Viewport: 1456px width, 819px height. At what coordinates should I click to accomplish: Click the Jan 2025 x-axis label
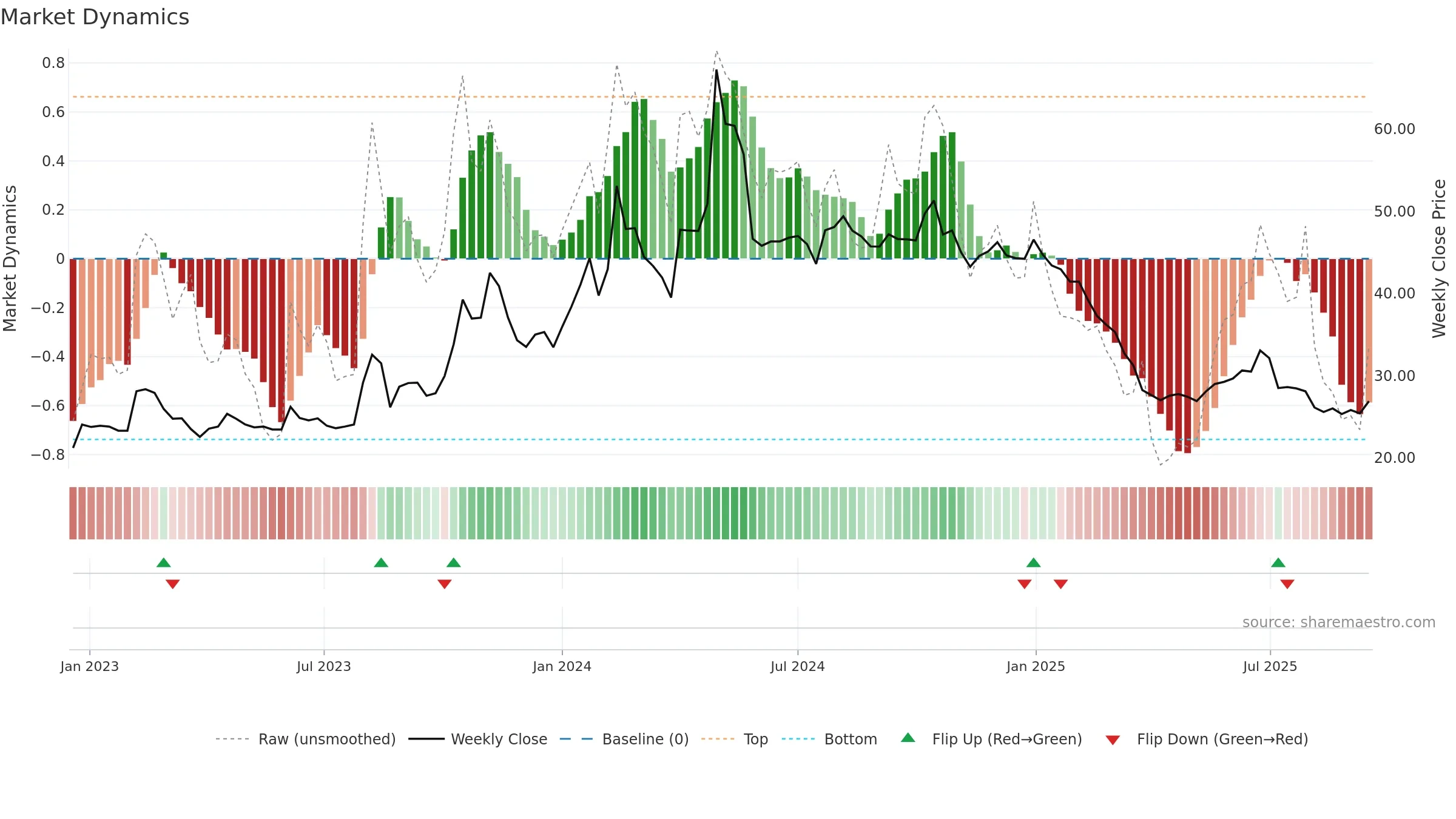pyautogui.click(x=1036, y=666)
